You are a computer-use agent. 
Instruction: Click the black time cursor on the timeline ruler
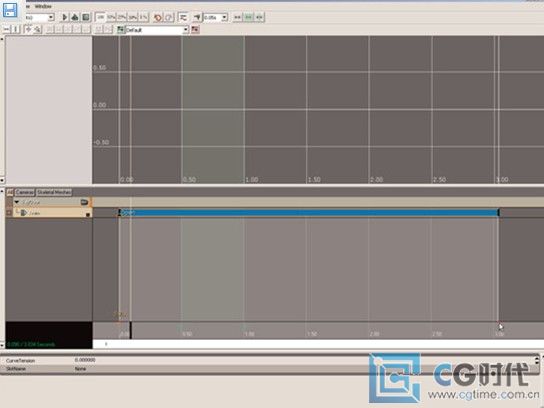130,330
